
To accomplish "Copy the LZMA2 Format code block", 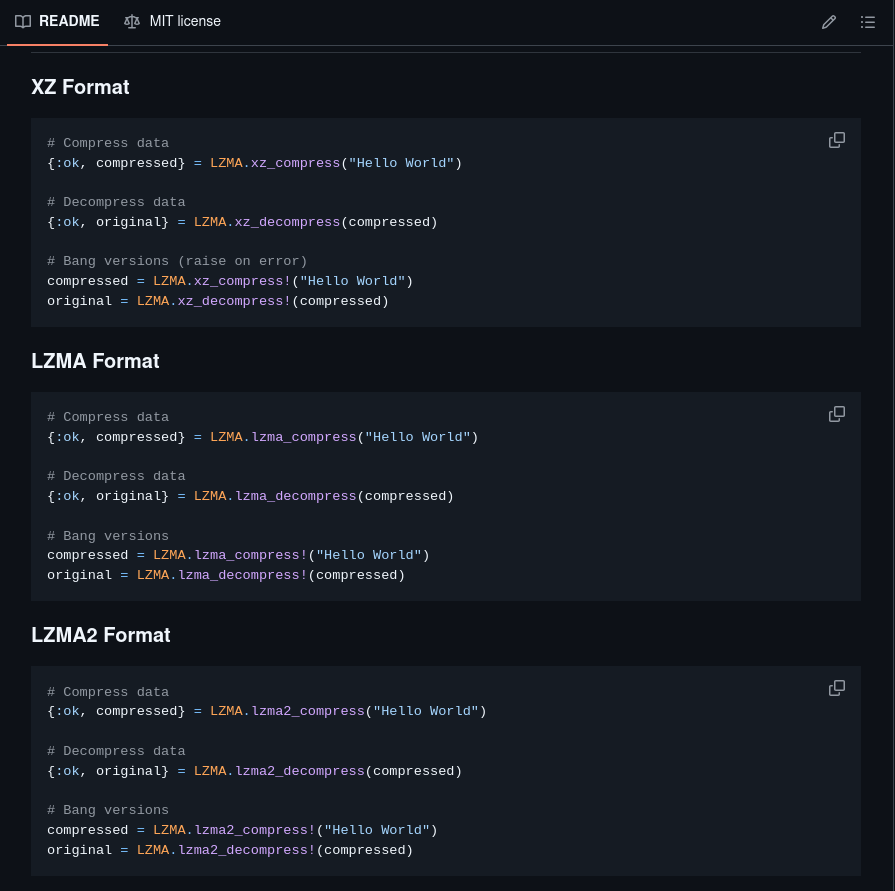I will pyautogui.click(x=836, y=688).
